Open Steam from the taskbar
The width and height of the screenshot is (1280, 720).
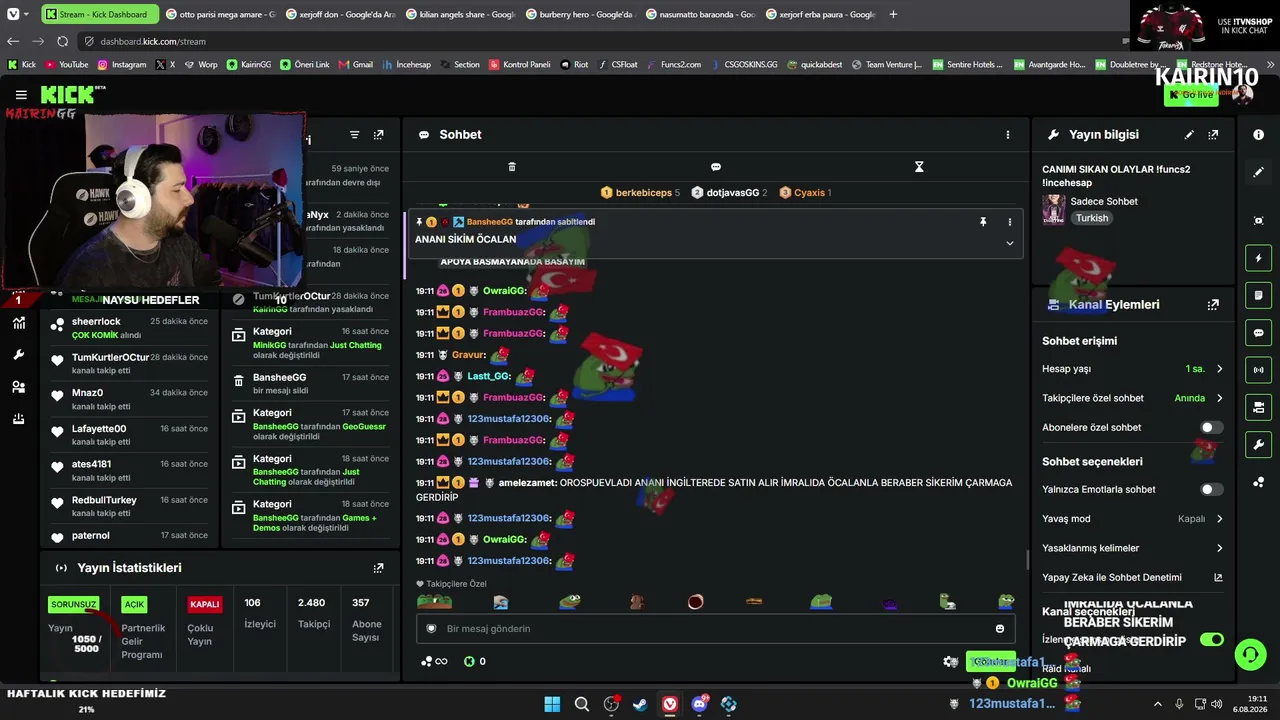coord(640,704)
